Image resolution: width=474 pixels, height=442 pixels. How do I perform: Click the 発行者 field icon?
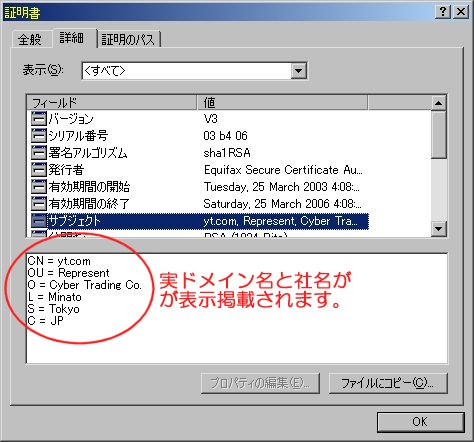tap(39, 170)
